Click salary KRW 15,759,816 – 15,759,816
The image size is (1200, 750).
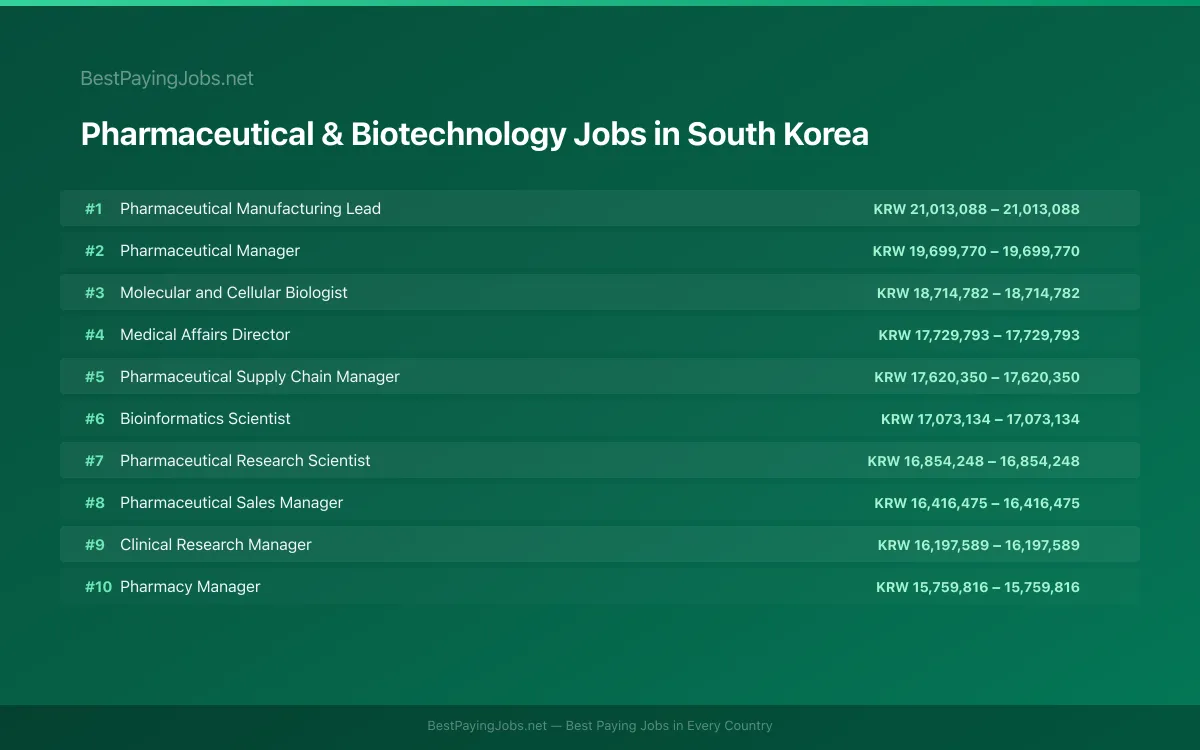(978, 587)
